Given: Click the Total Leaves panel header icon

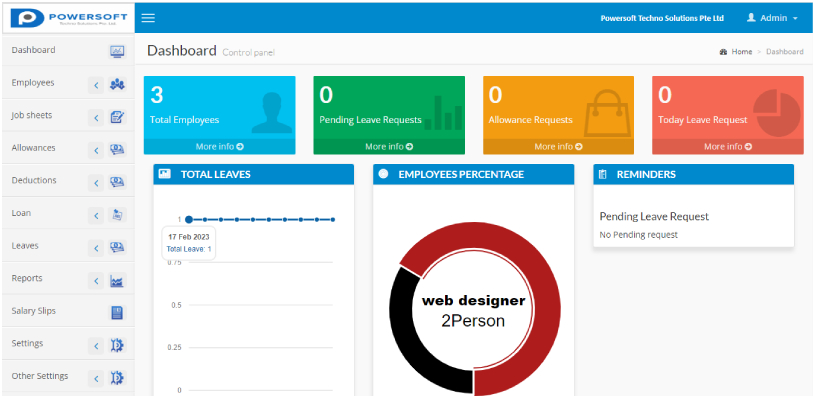Looking at the screenshot, I should point(164,174).
